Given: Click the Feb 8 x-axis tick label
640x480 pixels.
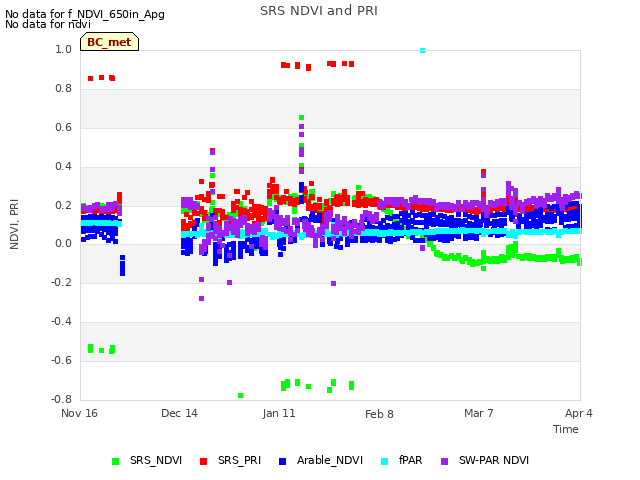Looking at the screenshot, I should coord(379,414).
